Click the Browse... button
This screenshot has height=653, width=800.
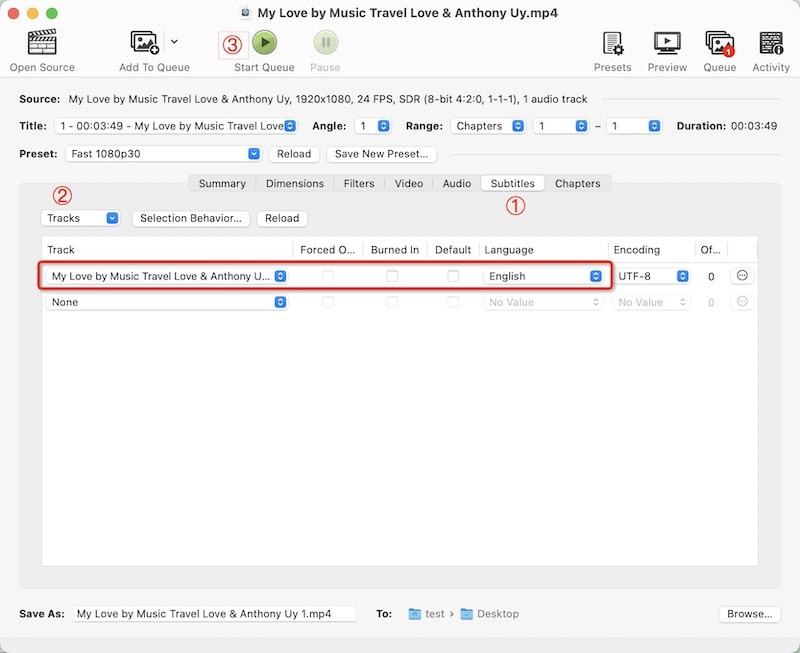[x=748, y=614]
